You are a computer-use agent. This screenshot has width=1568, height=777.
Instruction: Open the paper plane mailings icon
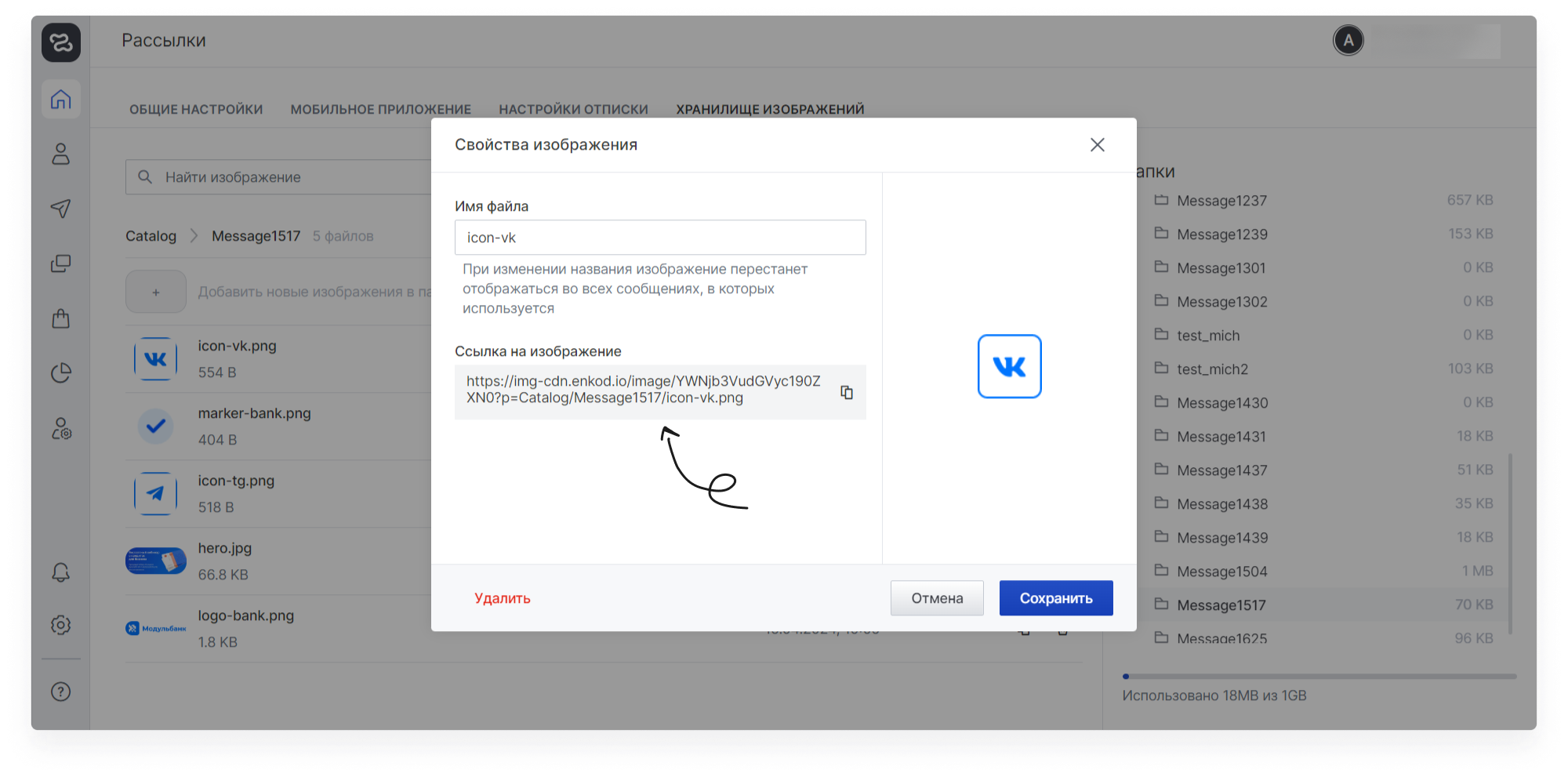click(x=61, y=208)
